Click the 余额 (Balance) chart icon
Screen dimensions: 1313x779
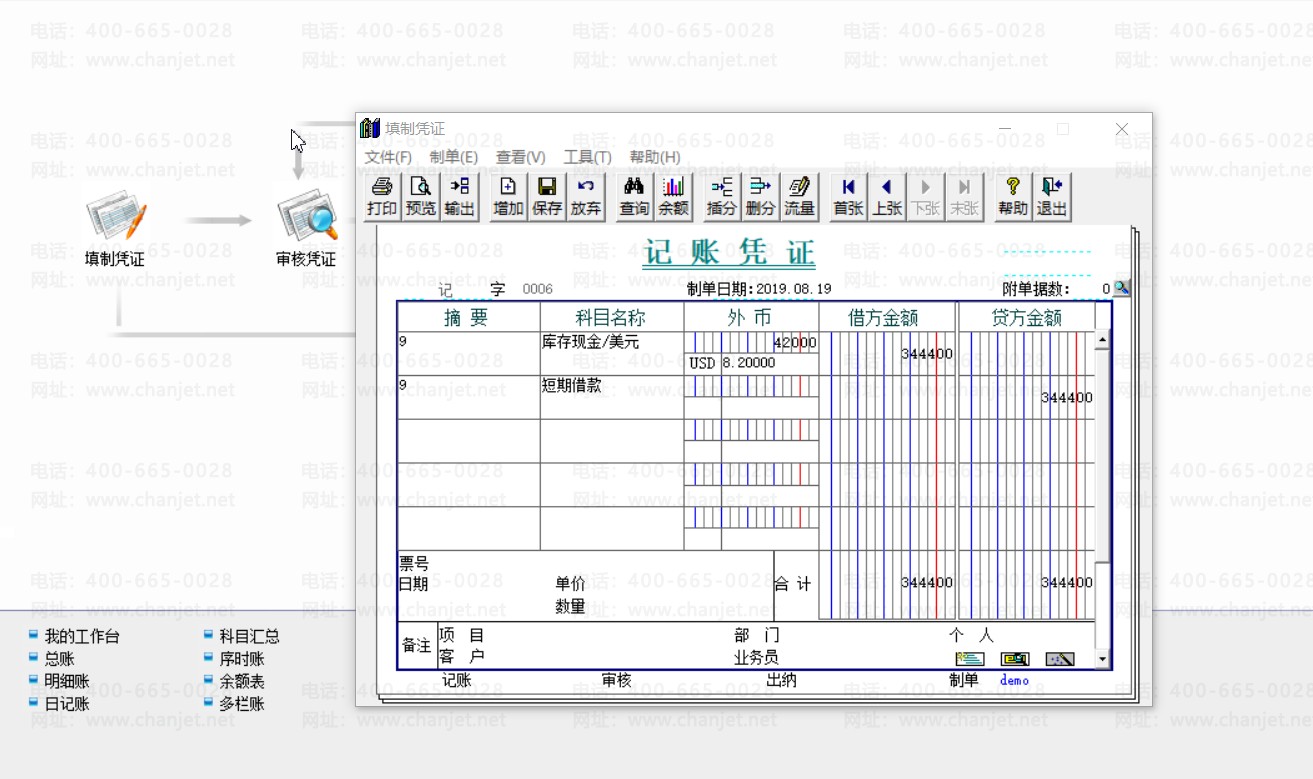tap(673, 196)
